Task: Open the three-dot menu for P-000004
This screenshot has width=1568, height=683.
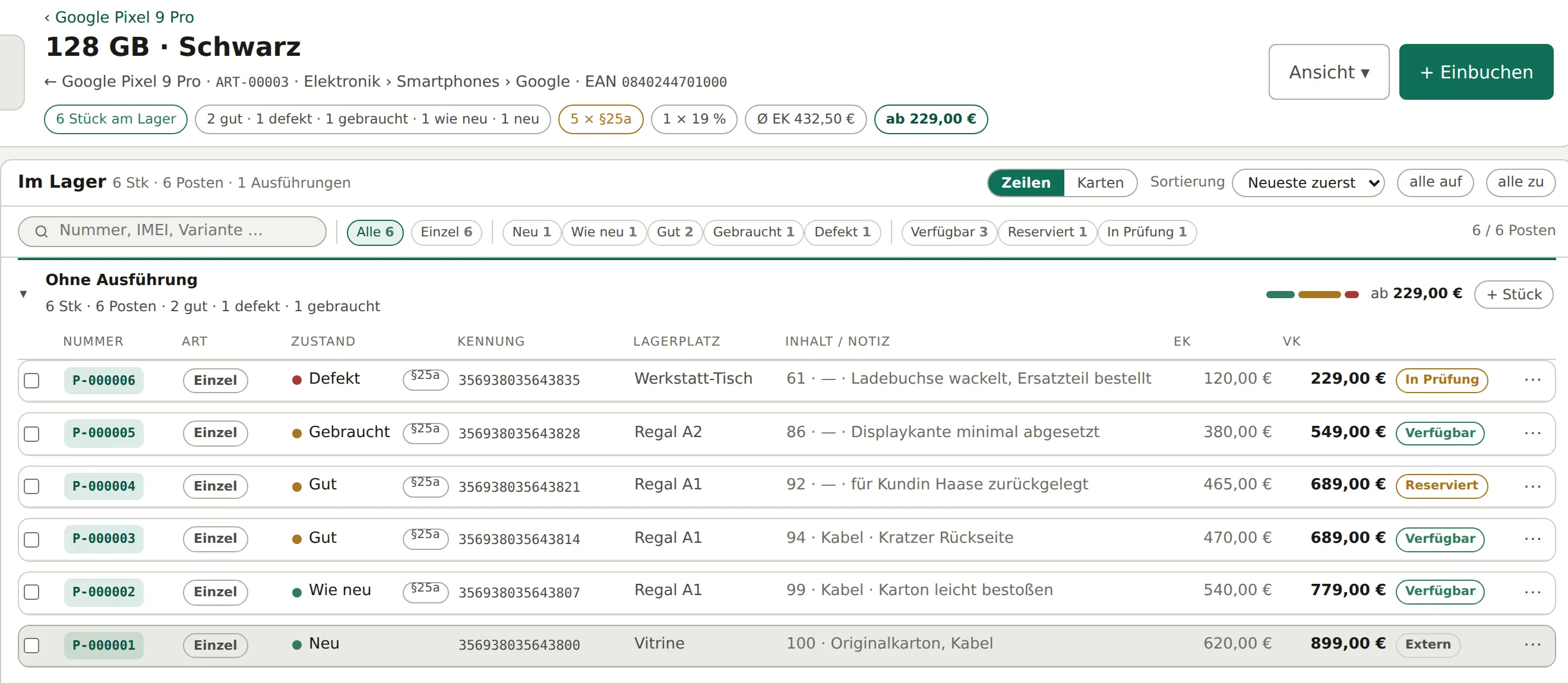Action: [x=1532, y=486]
